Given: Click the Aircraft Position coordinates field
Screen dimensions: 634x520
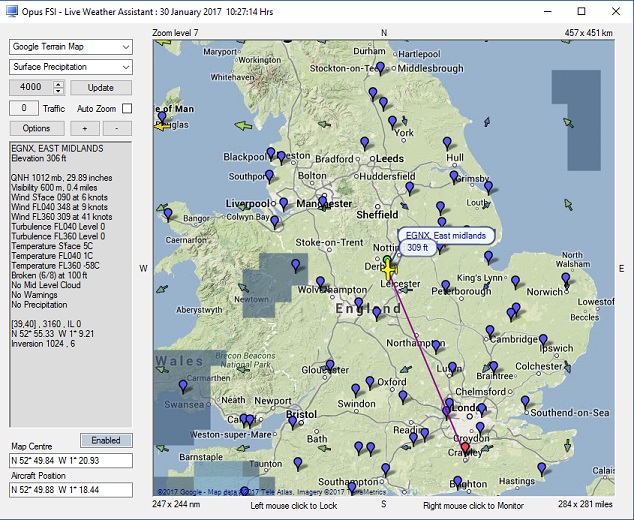Looking at the screenshot, I should (x=71, y=490).
